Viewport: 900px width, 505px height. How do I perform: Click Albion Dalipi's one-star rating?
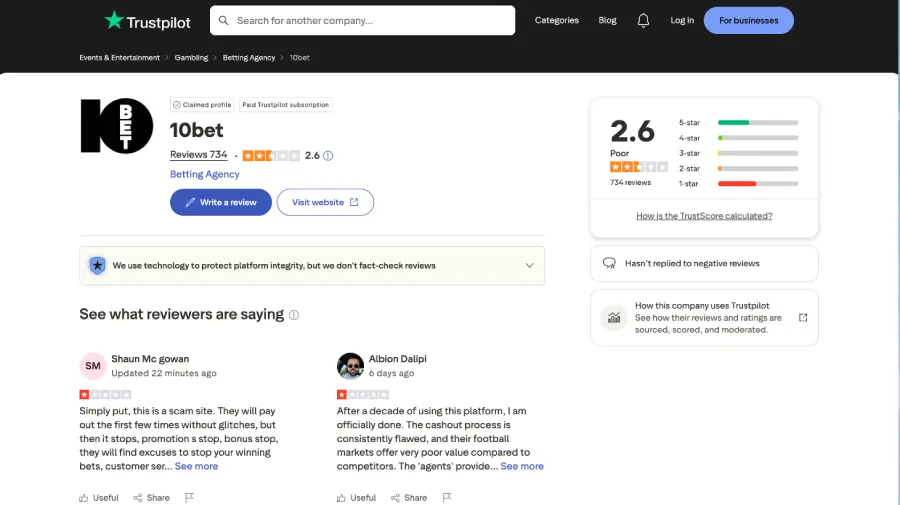(363, 394)
